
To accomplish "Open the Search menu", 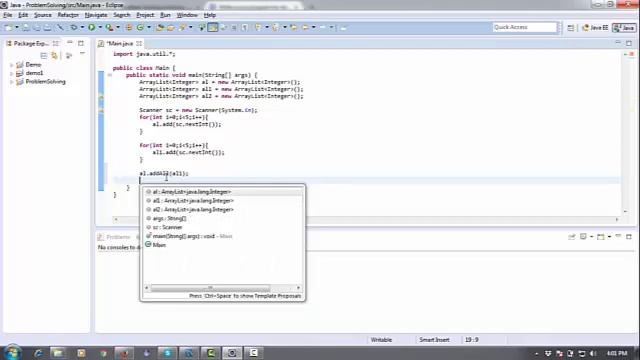I will [x=122, y=15].
